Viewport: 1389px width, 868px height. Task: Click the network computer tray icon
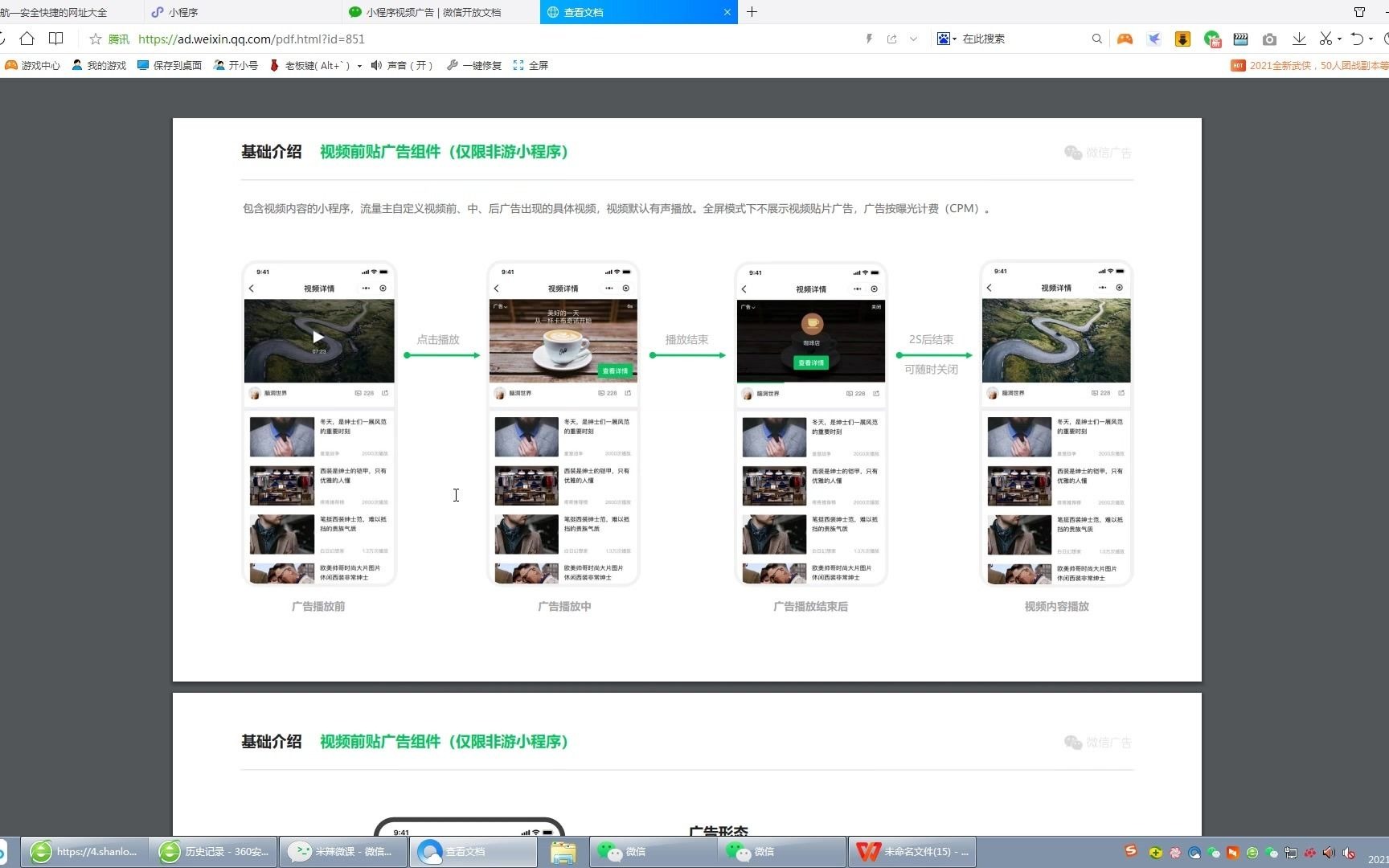[1291, 853]
